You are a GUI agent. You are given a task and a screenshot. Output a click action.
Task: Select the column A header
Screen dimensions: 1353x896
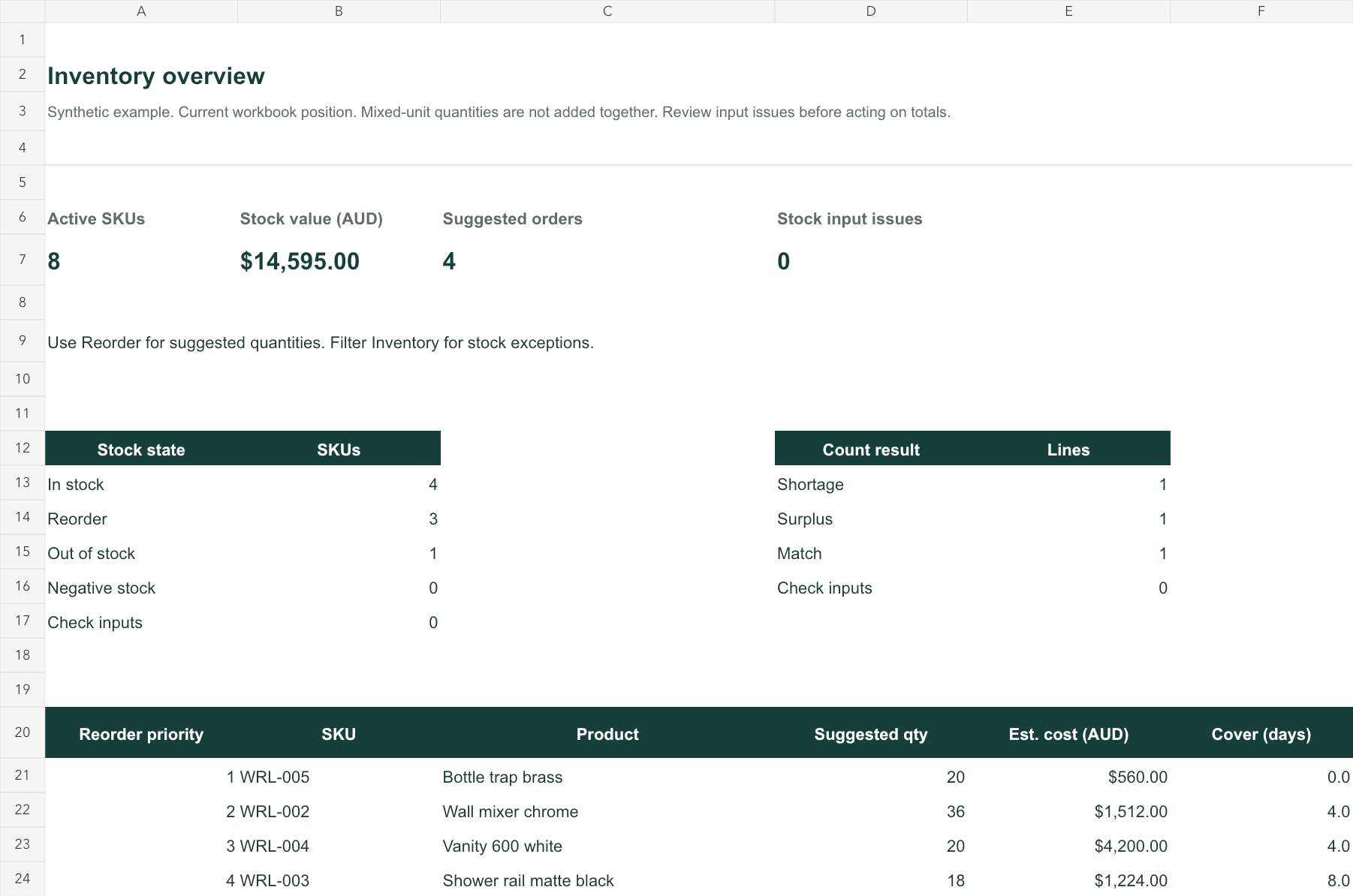coord(141,11)
